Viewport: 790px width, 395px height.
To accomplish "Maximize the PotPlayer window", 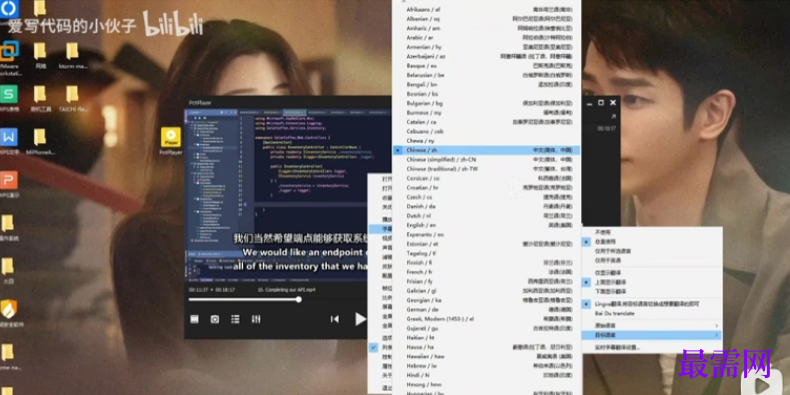I will [x=601, y=103].
